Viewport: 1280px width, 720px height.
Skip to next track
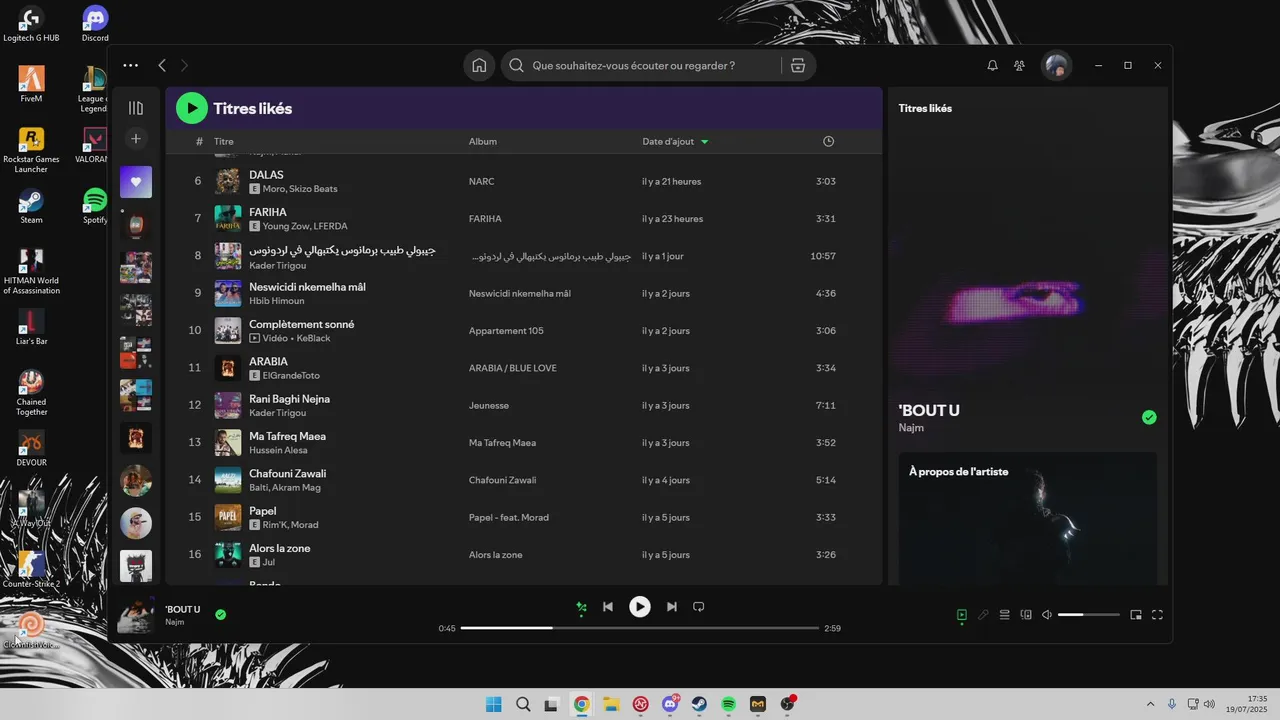[x=672, y=607]
